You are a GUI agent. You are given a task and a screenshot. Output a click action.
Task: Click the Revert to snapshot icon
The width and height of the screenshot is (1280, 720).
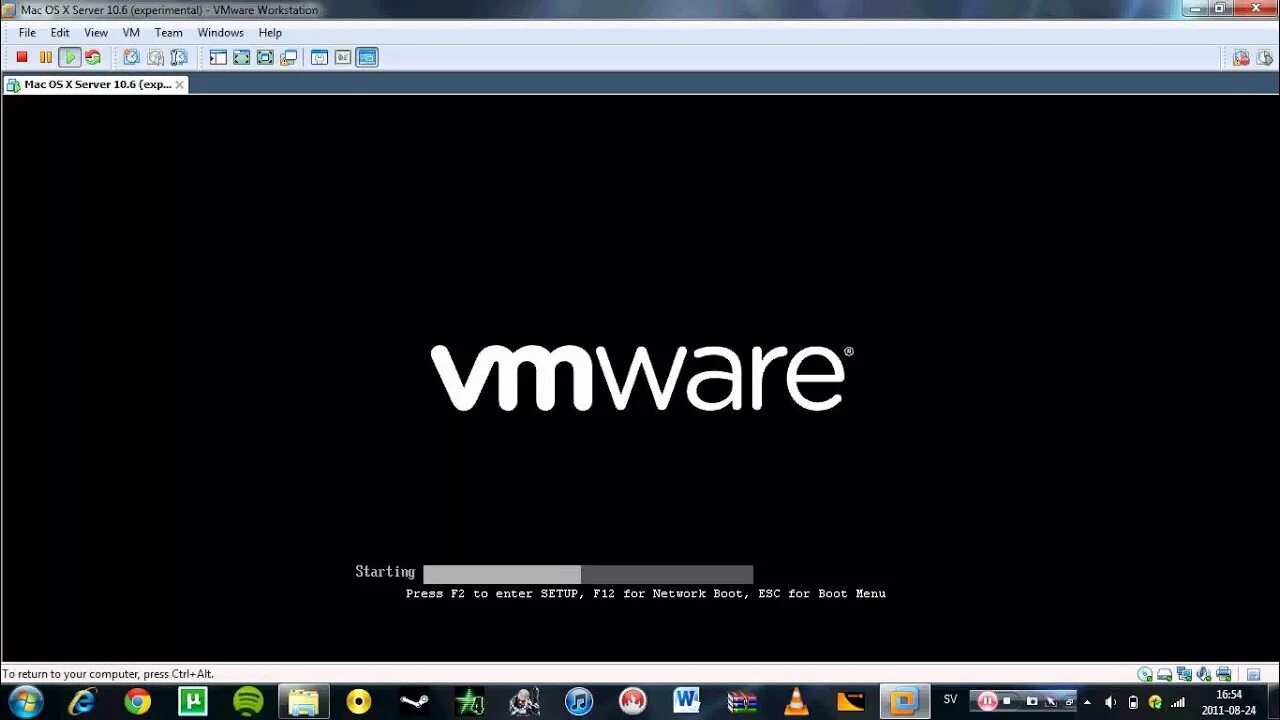[155, 58]
